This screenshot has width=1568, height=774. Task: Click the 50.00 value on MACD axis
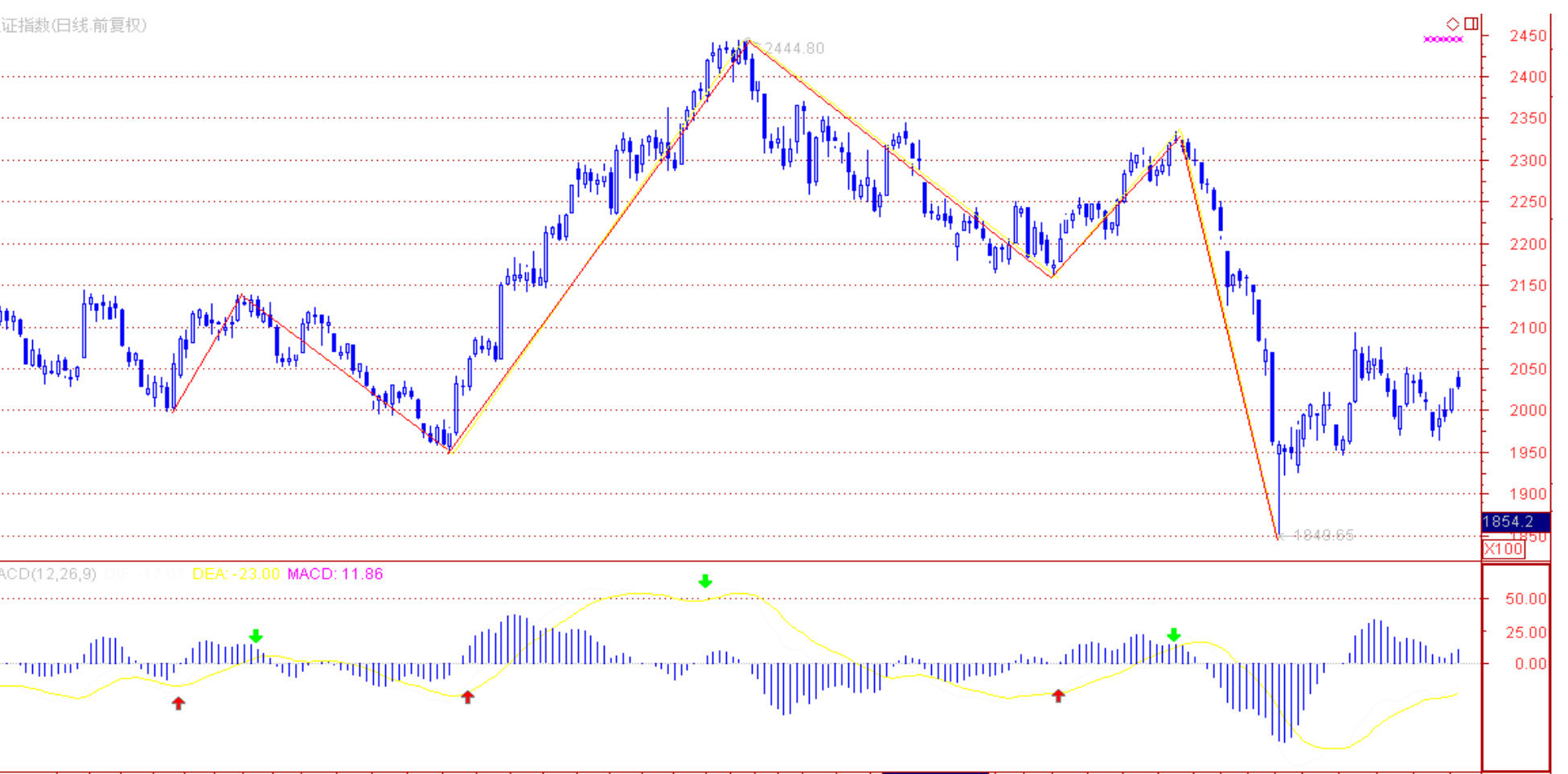click(x=1525, y=599)
